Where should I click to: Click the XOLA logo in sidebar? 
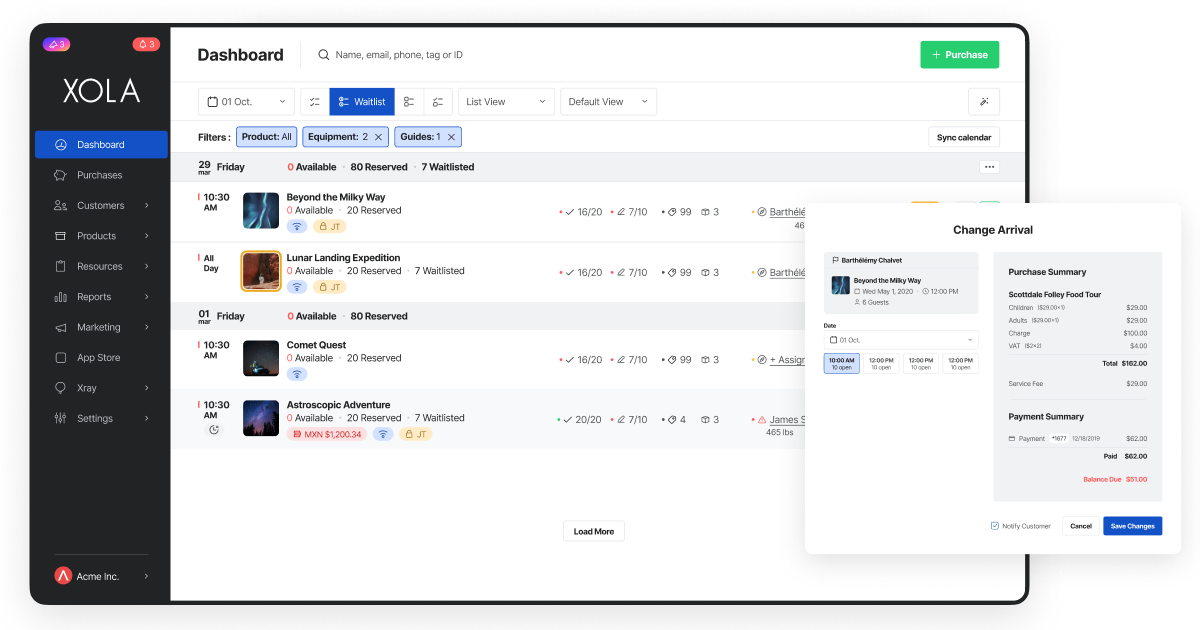pos(101,91)
